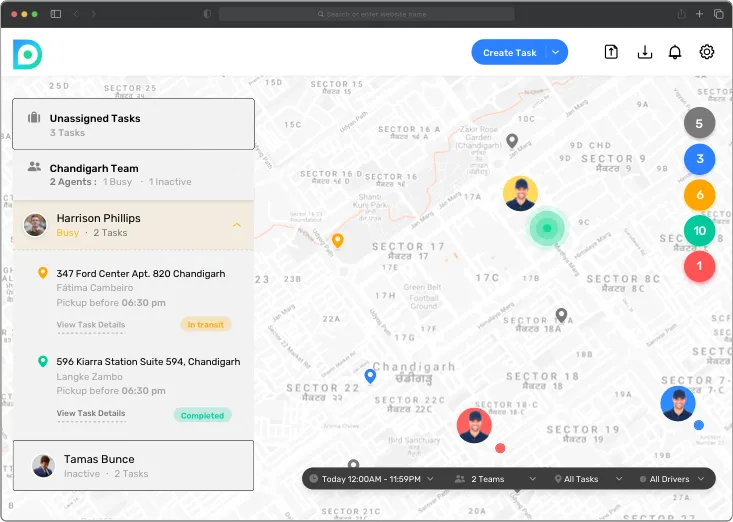
Task: Open the All Drivers filter dropdown
Action: tap(673, 479)
